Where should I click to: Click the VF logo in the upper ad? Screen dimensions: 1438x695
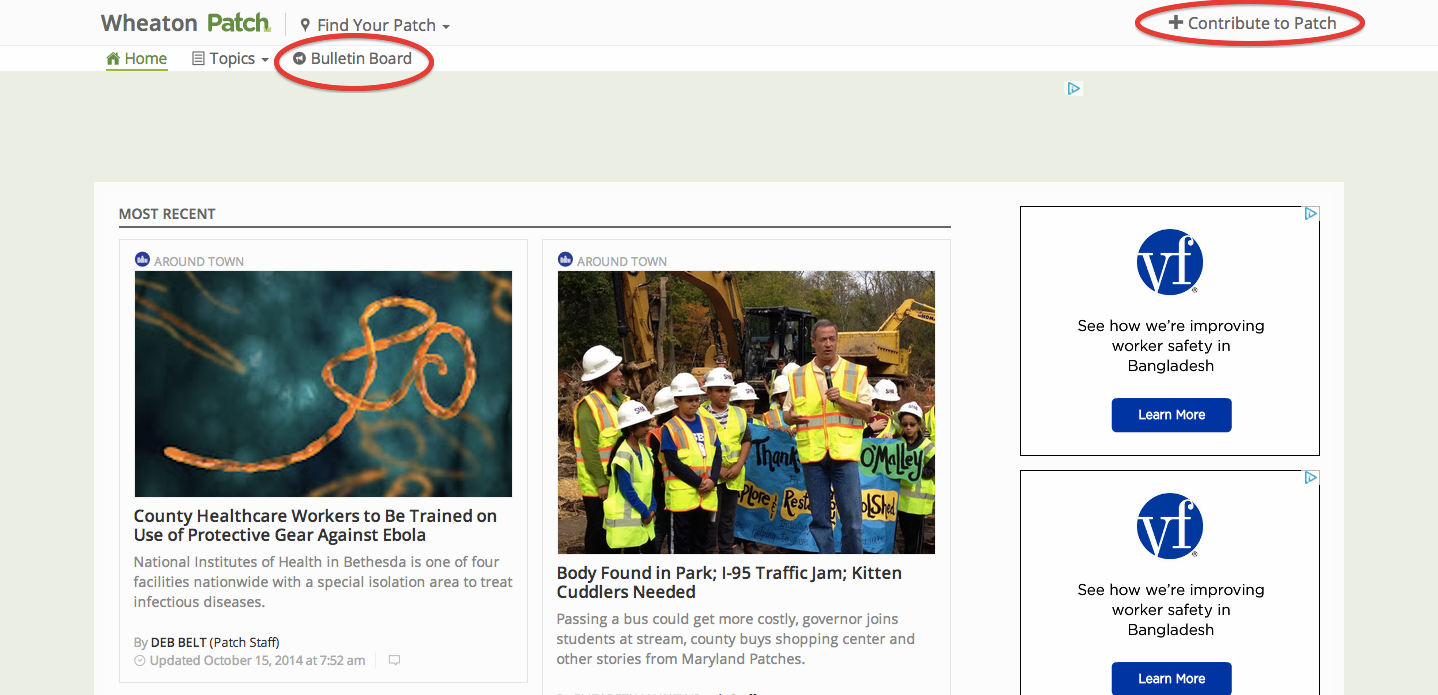pyautogui.click(x=1170, y=262)
